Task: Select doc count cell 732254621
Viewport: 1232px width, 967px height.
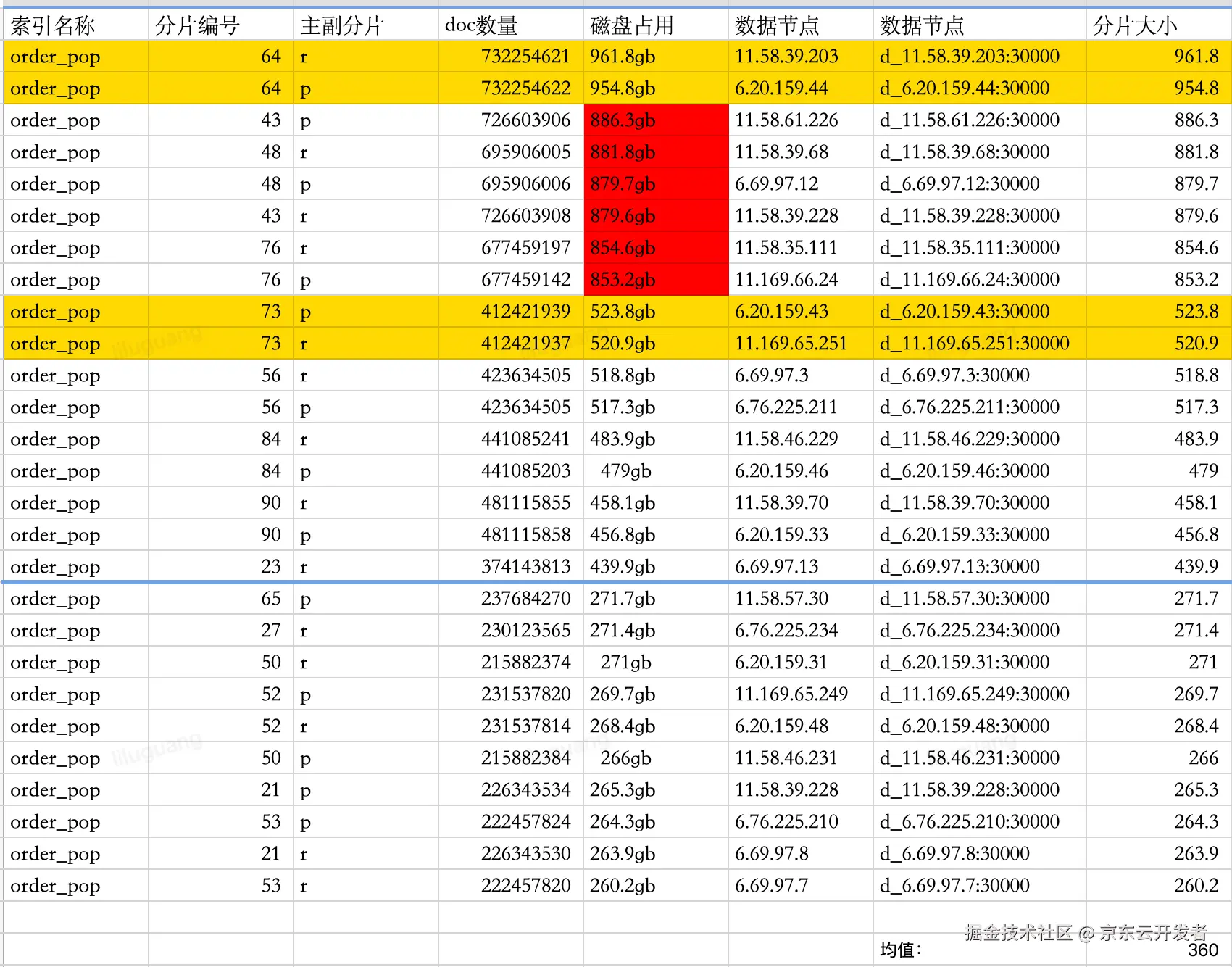Action: [x=511, y=57]
